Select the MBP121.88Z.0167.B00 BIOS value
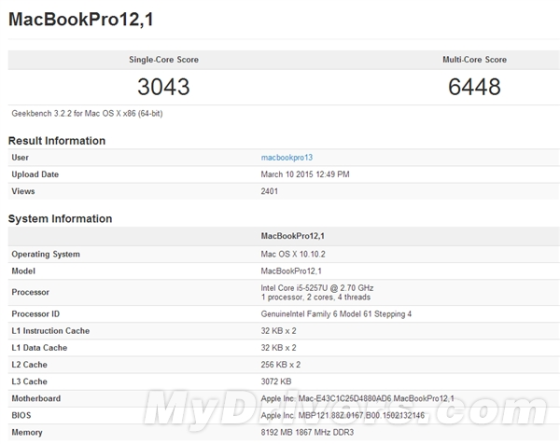Screen dimensions: 560x444 [x=343, y=415]
